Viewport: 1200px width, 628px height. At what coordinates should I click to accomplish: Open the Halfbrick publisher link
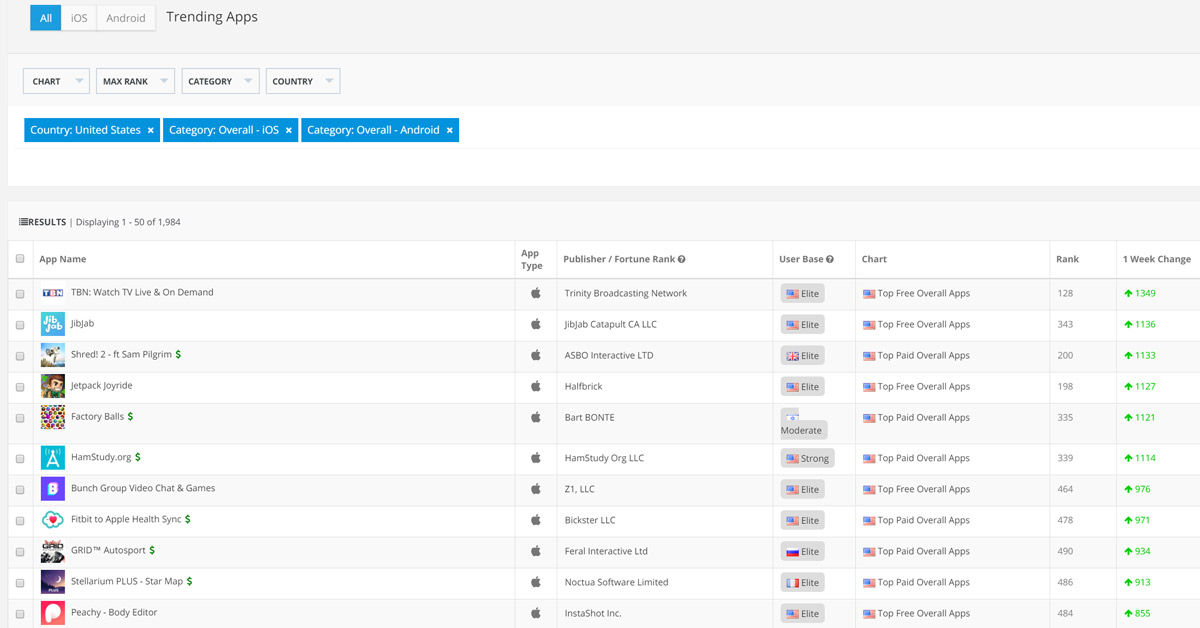(x=584, y=386)
